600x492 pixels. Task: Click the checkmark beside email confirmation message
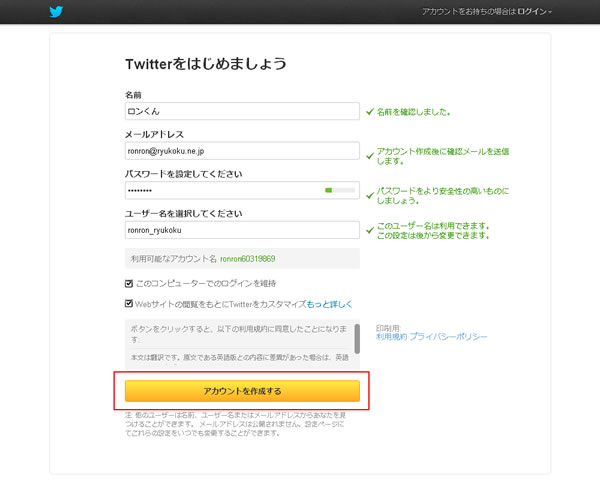(370, 156)
